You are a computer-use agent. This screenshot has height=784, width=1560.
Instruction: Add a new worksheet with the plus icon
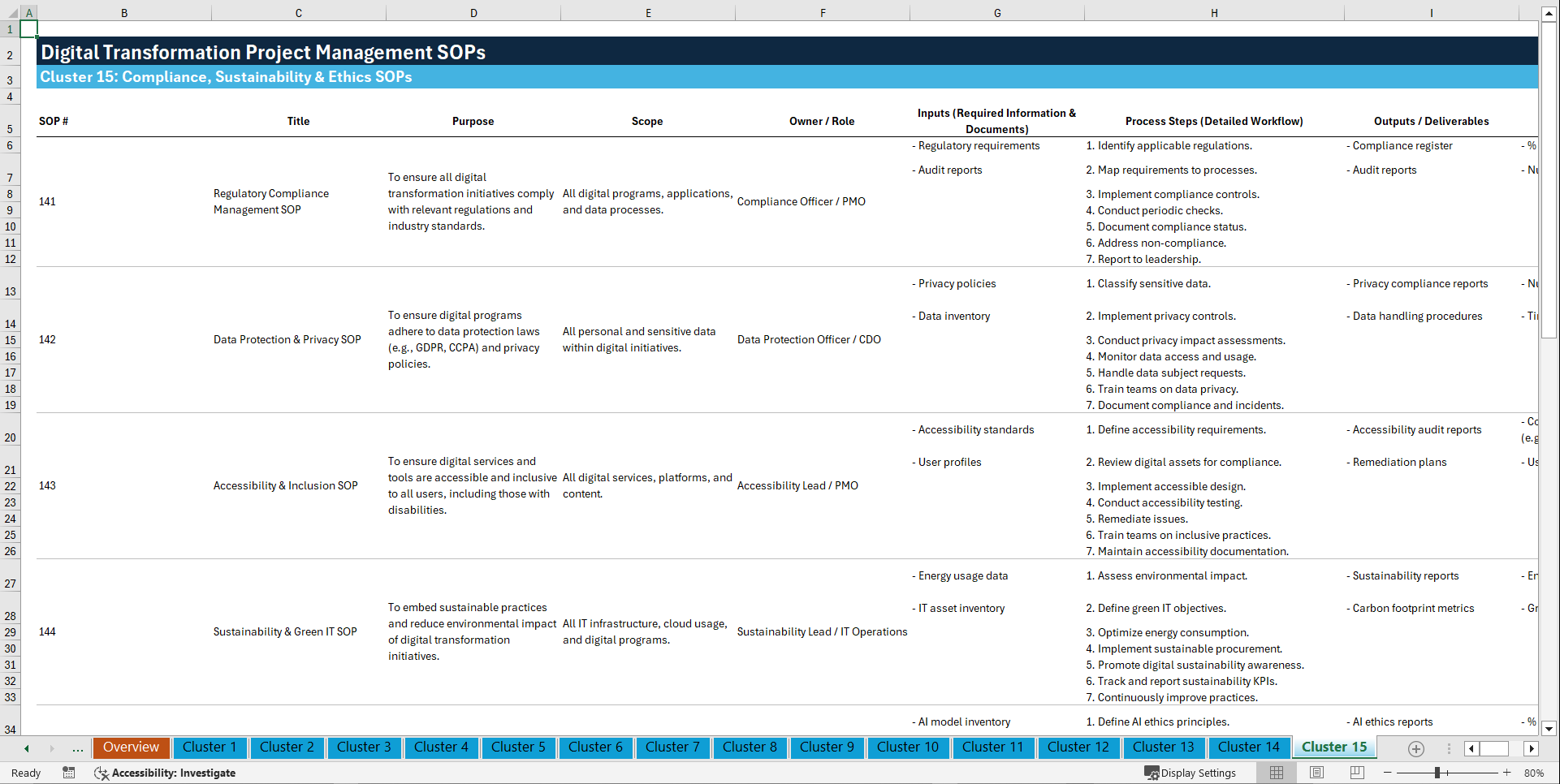pos(1416,748)
